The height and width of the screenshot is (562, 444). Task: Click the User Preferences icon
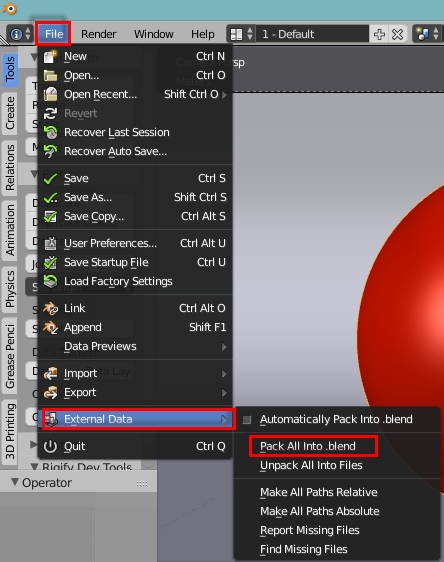[x=51, y=243]
